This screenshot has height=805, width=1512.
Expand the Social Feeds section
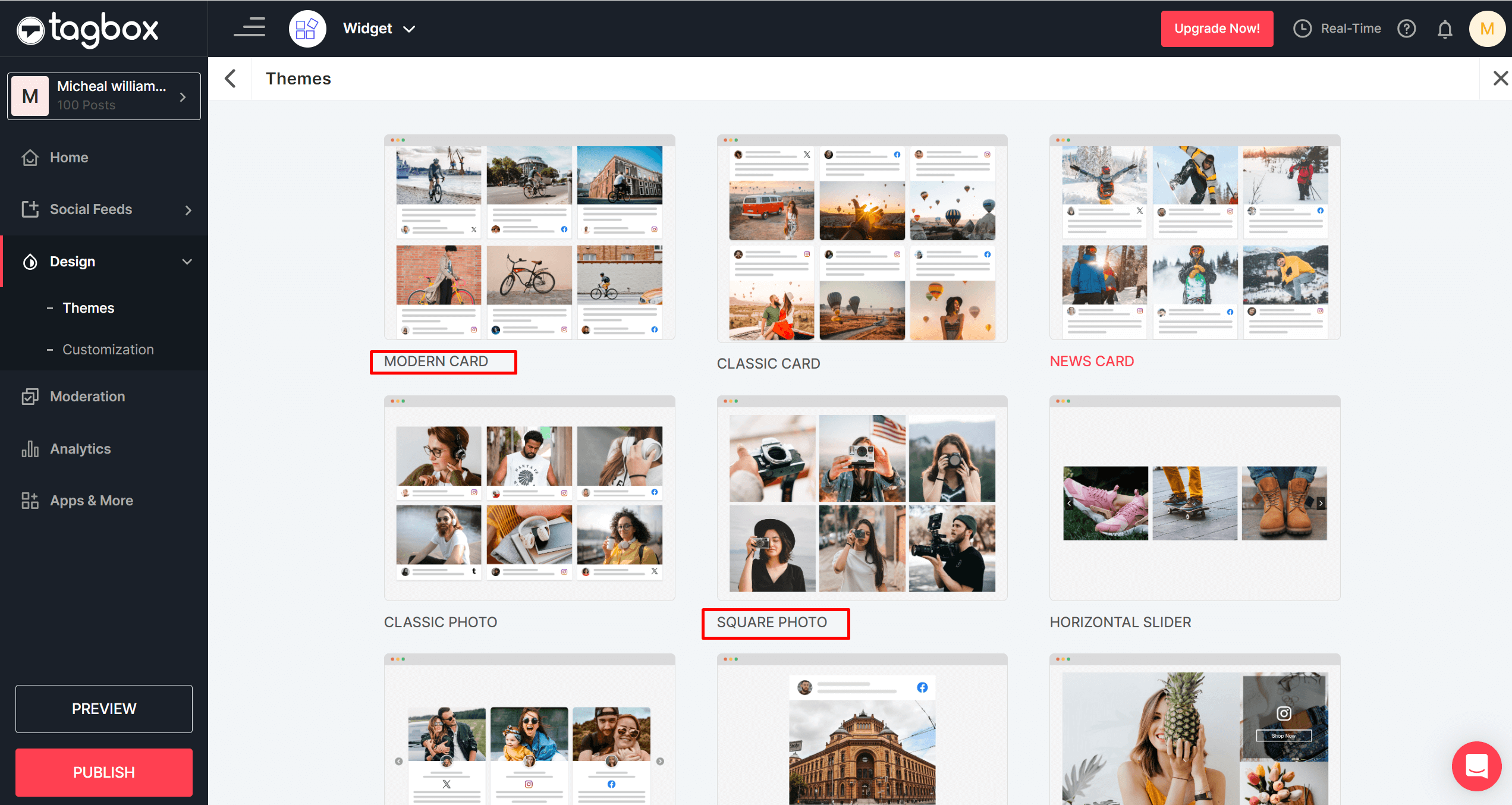tap(188, 210)
